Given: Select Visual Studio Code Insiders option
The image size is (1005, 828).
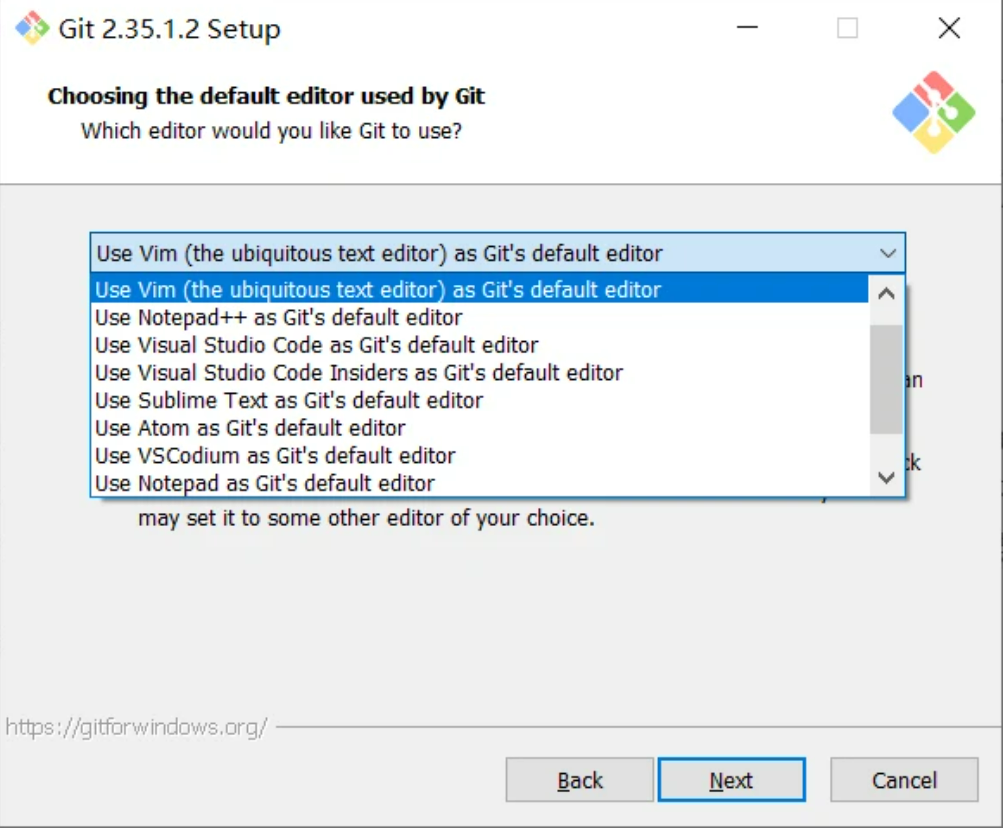Looking at the screenshot, I should tap(358, 373).
